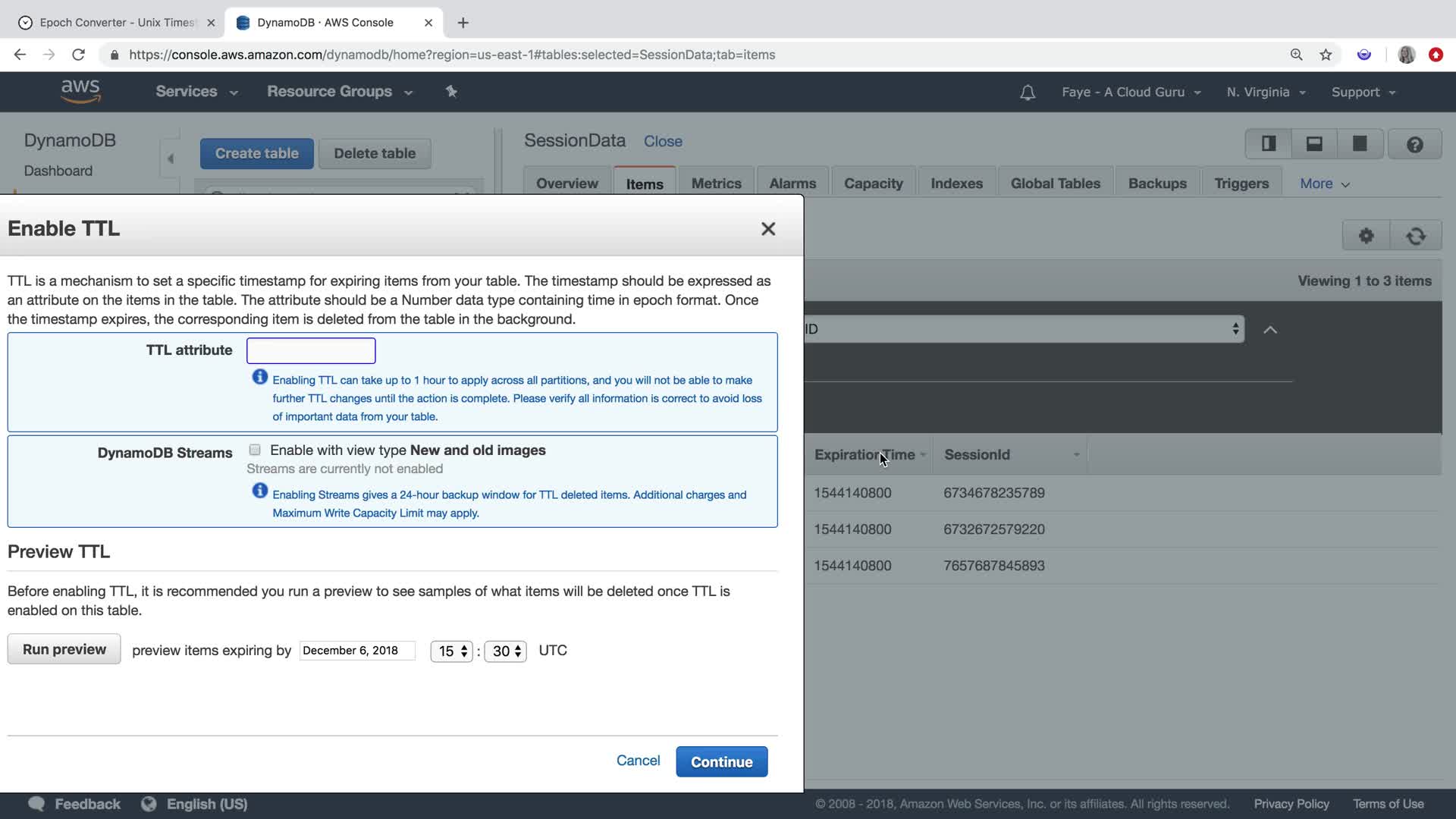Expand the Services menu
This screenshot has width=1456, height=819.
[196, 92]
